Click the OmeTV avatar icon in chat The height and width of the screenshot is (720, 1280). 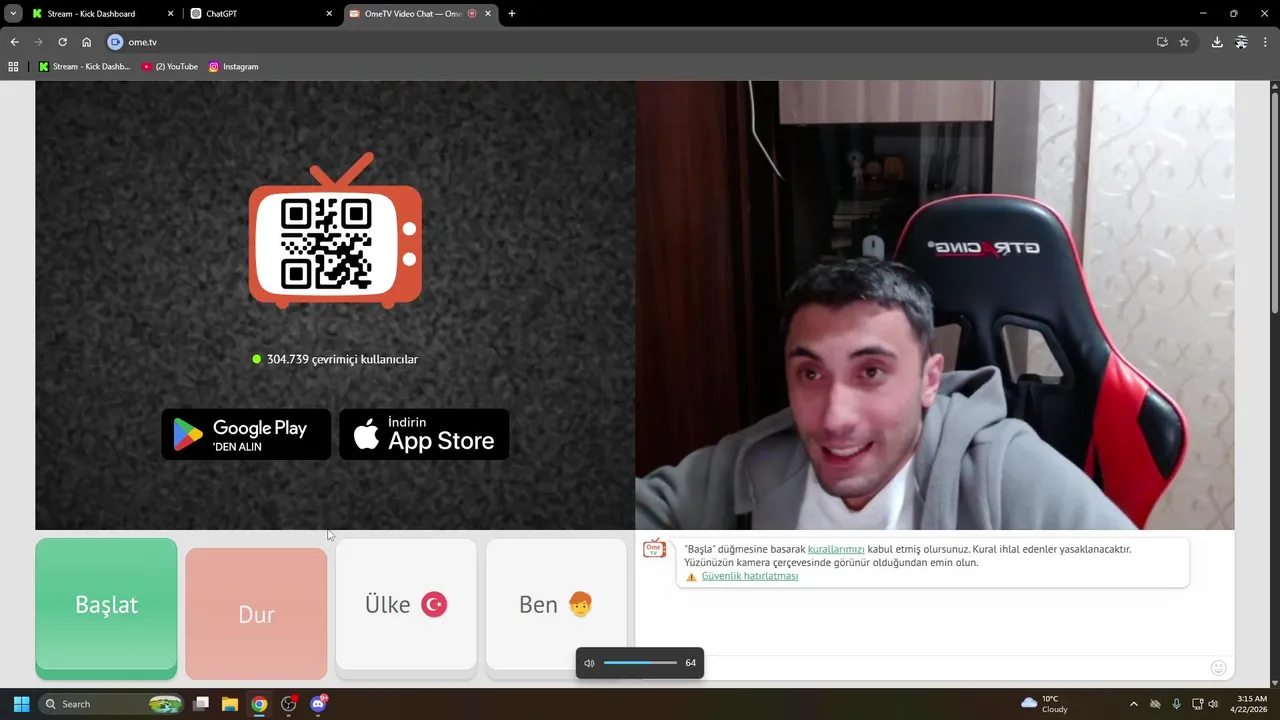[x=654, y=549]
